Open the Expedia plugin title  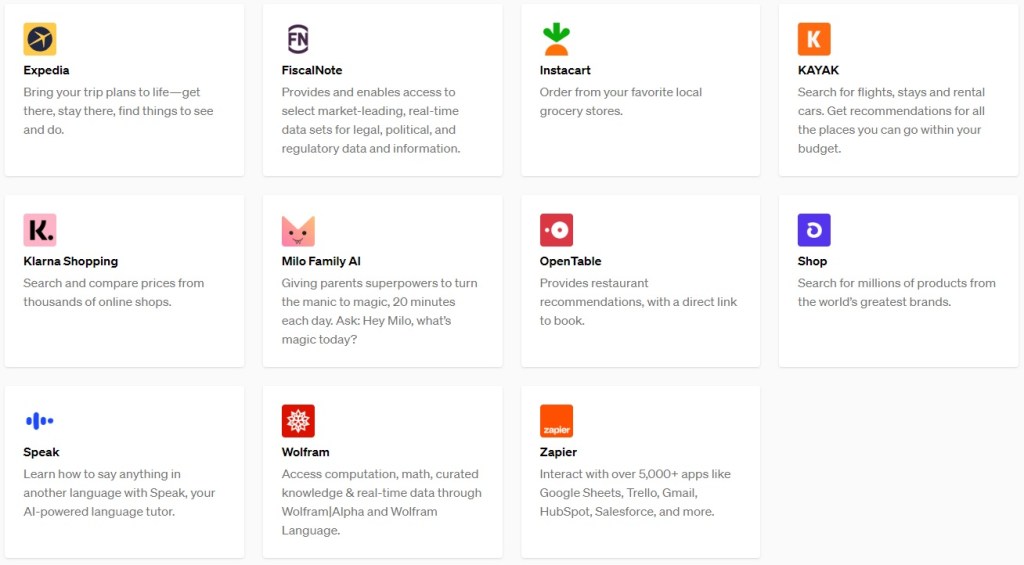tap(46, 70)
